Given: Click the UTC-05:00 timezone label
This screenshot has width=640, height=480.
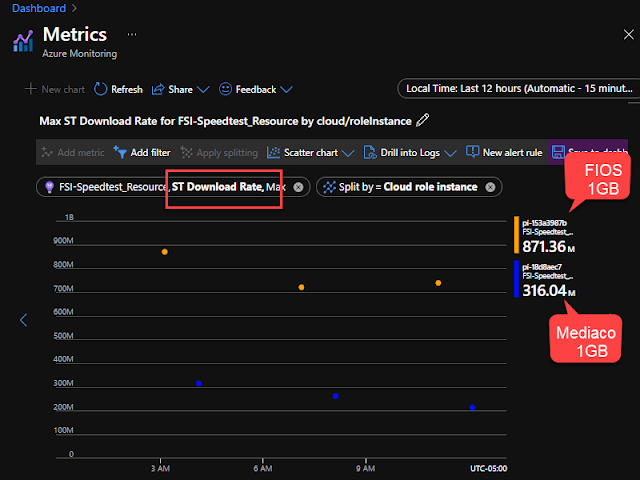Looking at the screenshot, I should pyautogui.click(x=489, y=469).
